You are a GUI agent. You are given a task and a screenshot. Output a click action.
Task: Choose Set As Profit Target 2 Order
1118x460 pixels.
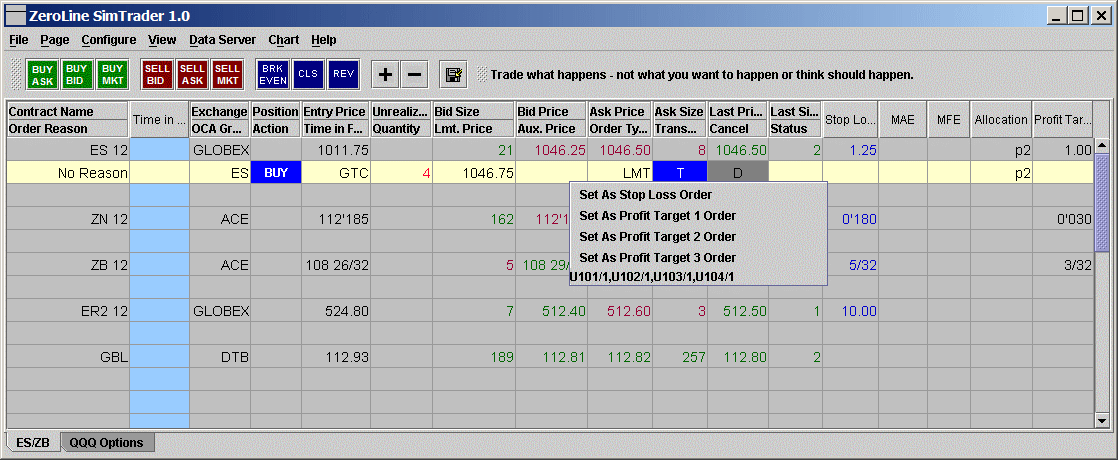point(698,237)
